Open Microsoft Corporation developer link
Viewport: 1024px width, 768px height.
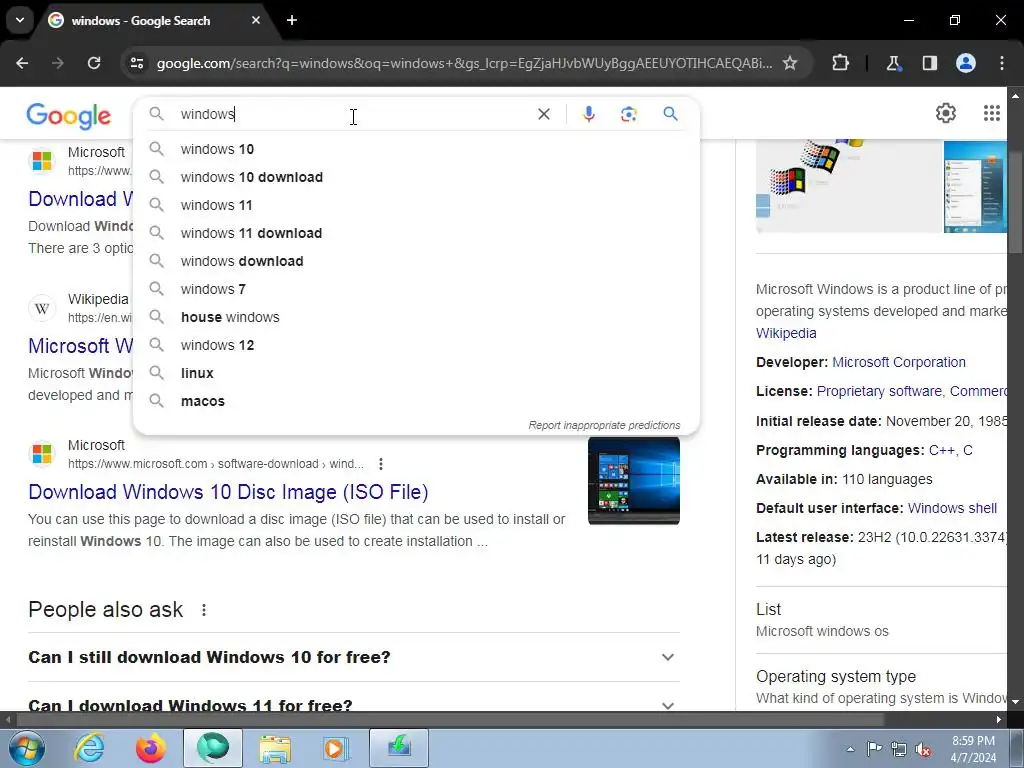899,362
